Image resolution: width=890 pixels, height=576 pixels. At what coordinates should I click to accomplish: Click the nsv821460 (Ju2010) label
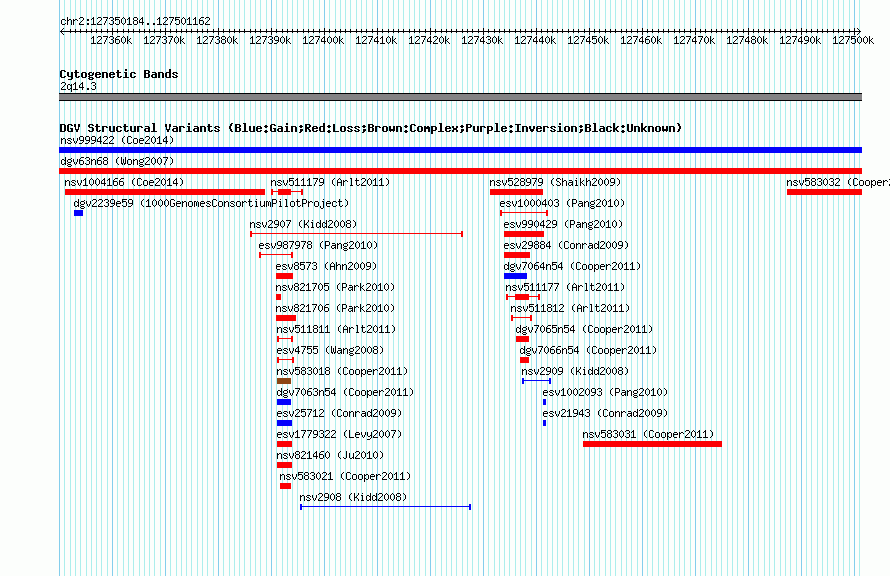[330, 455]
